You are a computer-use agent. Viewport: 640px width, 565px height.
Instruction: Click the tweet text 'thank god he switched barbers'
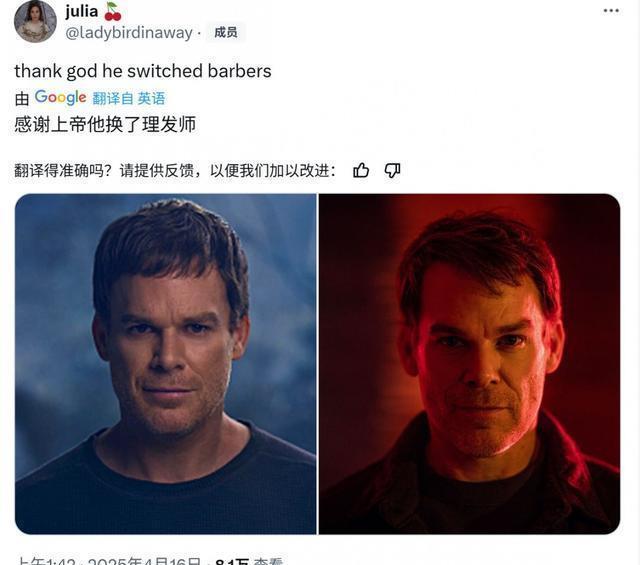[143, 71]
